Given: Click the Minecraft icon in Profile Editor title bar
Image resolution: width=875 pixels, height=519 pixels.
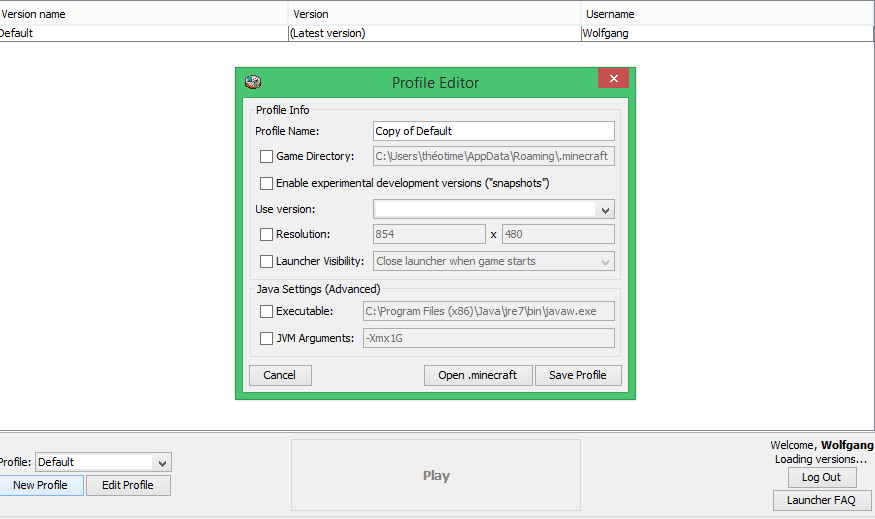Looking at the screenshot, I should (253, 82).
